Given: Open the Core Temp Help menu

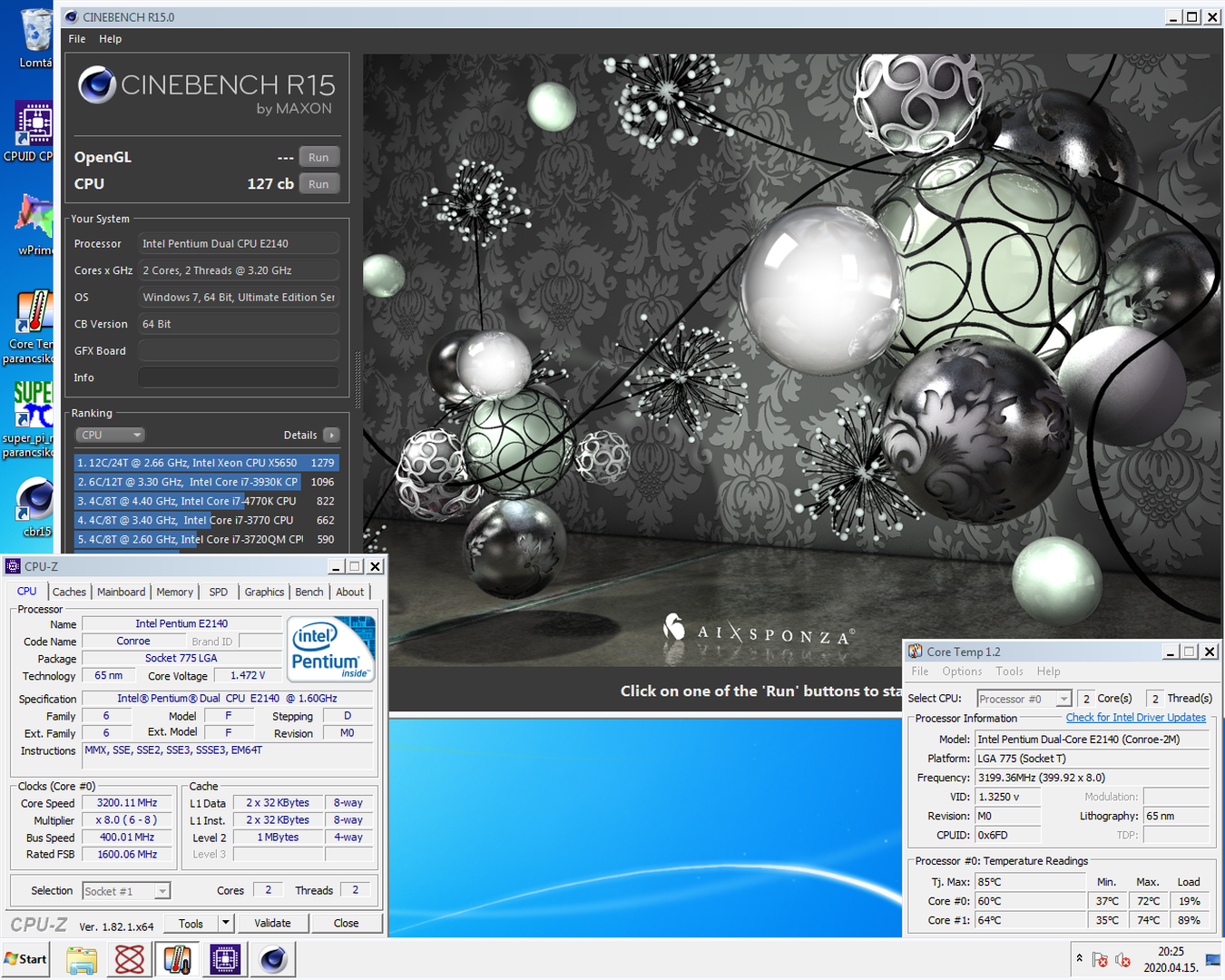Looking at the screenshot, I should click(1048, 671).
